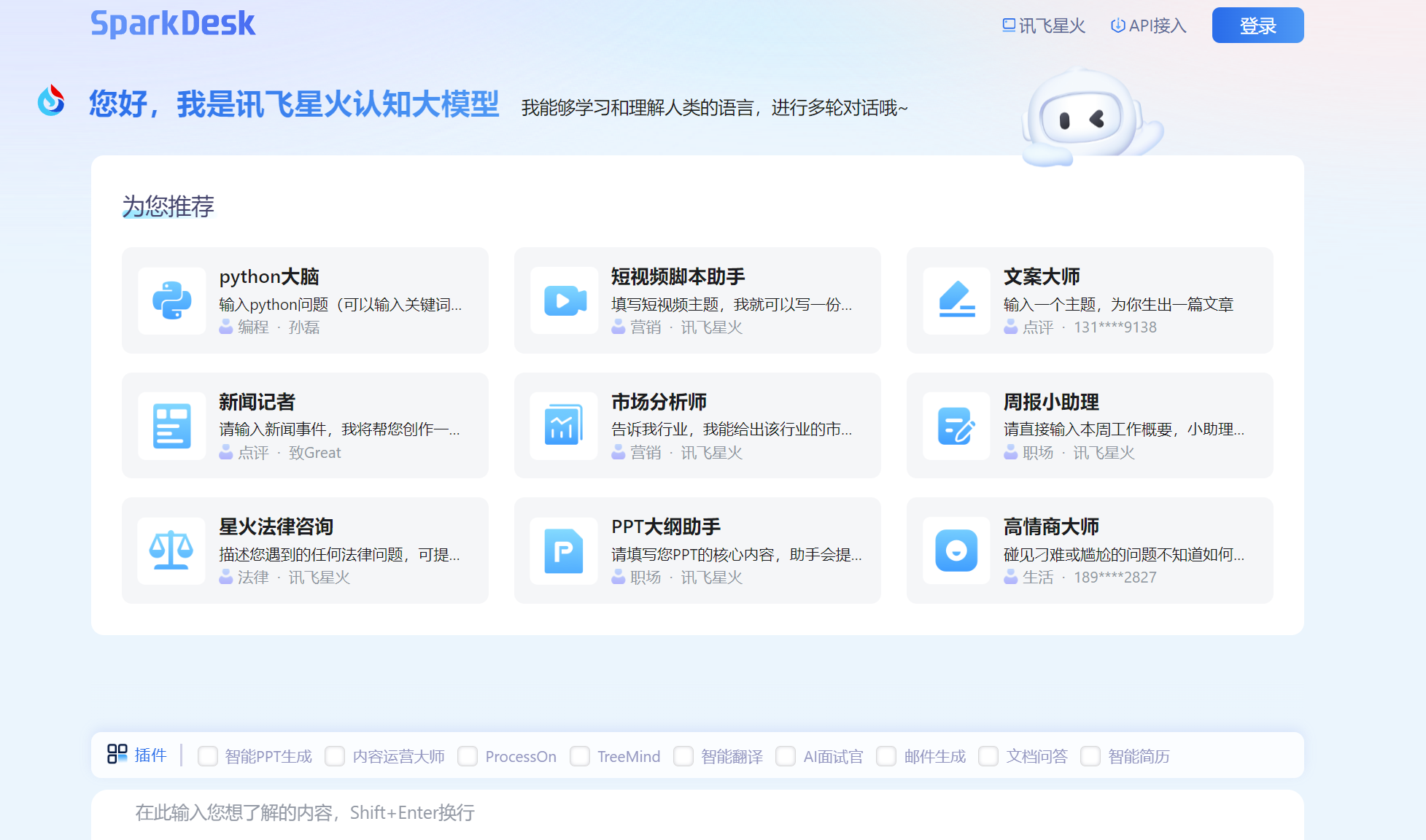Screen dimensions: 1426x840
Task: Enable the 智能简历 plugin checkbox
Action: pyautogui.click(x=1090, y=756)
